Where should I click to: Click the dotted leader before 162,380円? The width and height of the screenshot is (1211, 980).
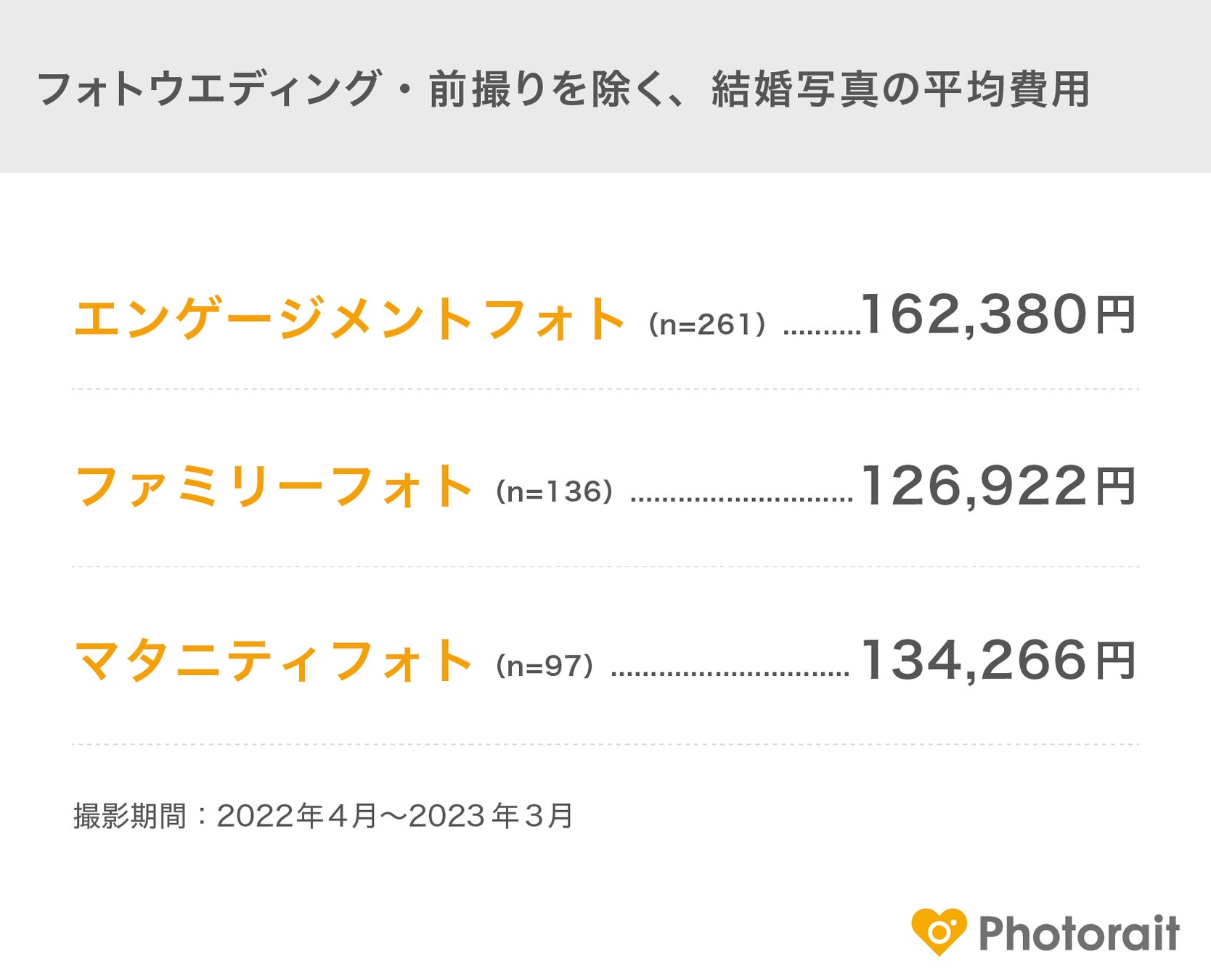(x=822, y=332)
